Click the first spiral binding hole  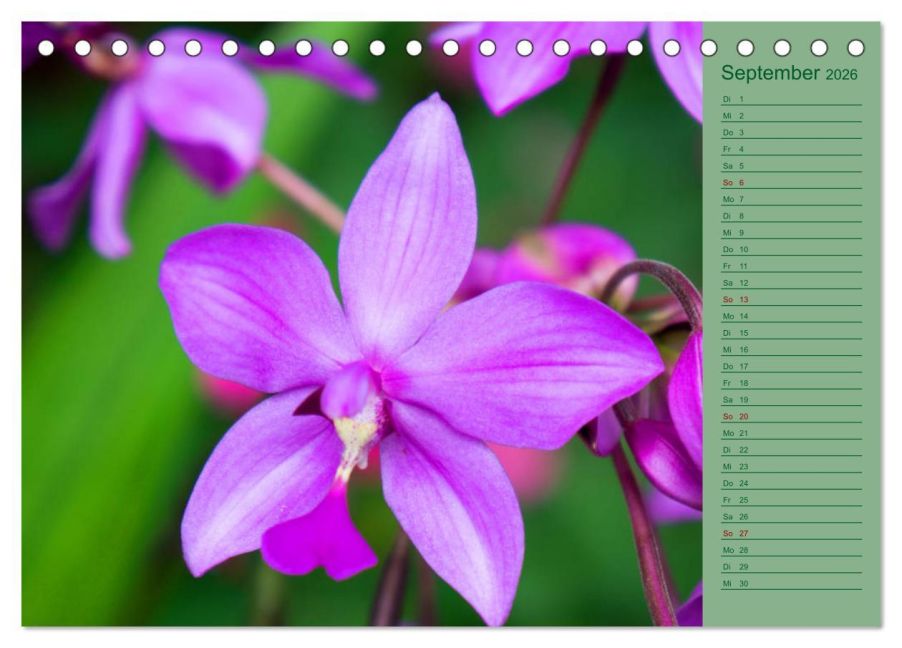click(46, 48)
